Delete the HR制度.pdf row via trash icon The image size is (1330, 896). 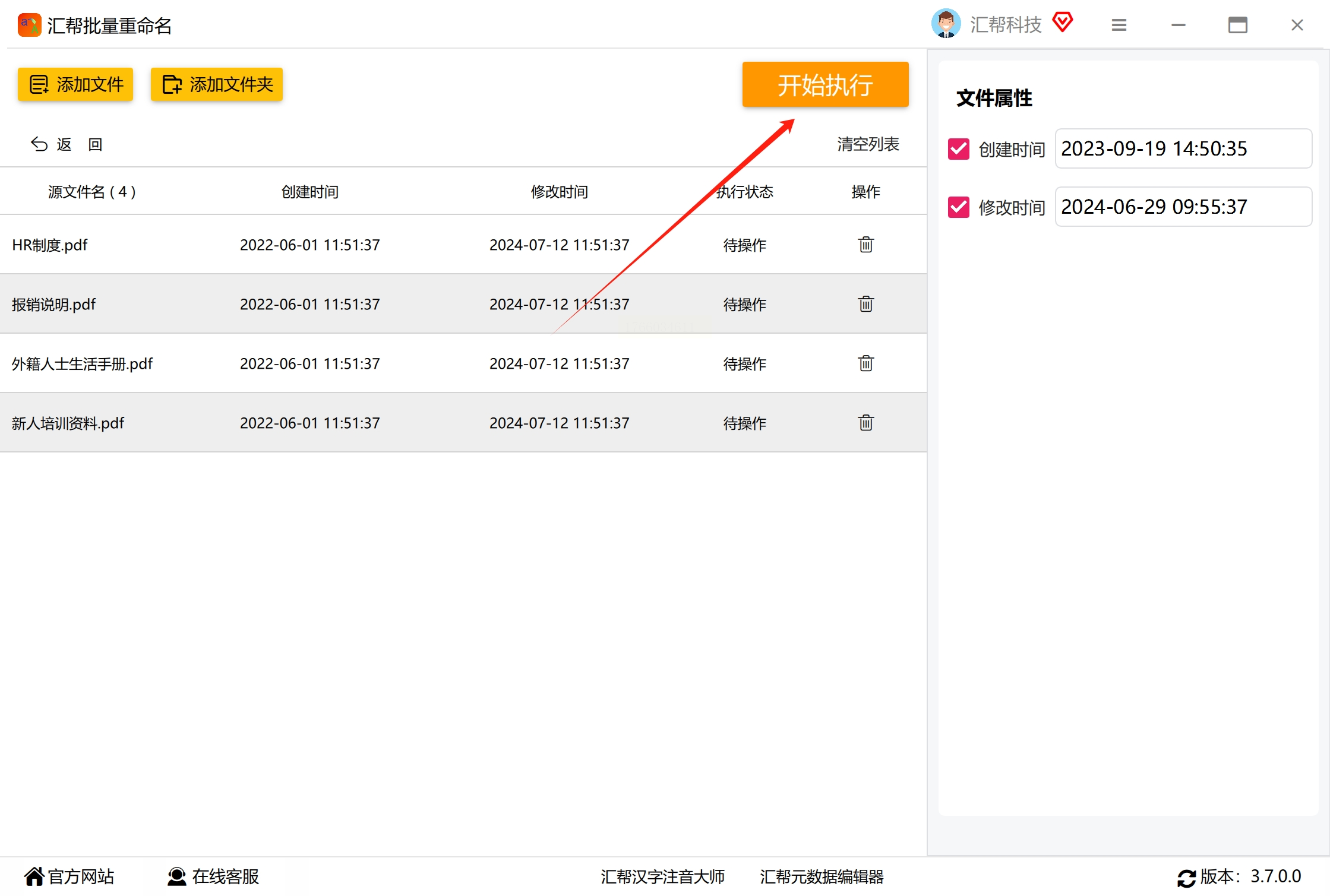click(x=865, y=245)
